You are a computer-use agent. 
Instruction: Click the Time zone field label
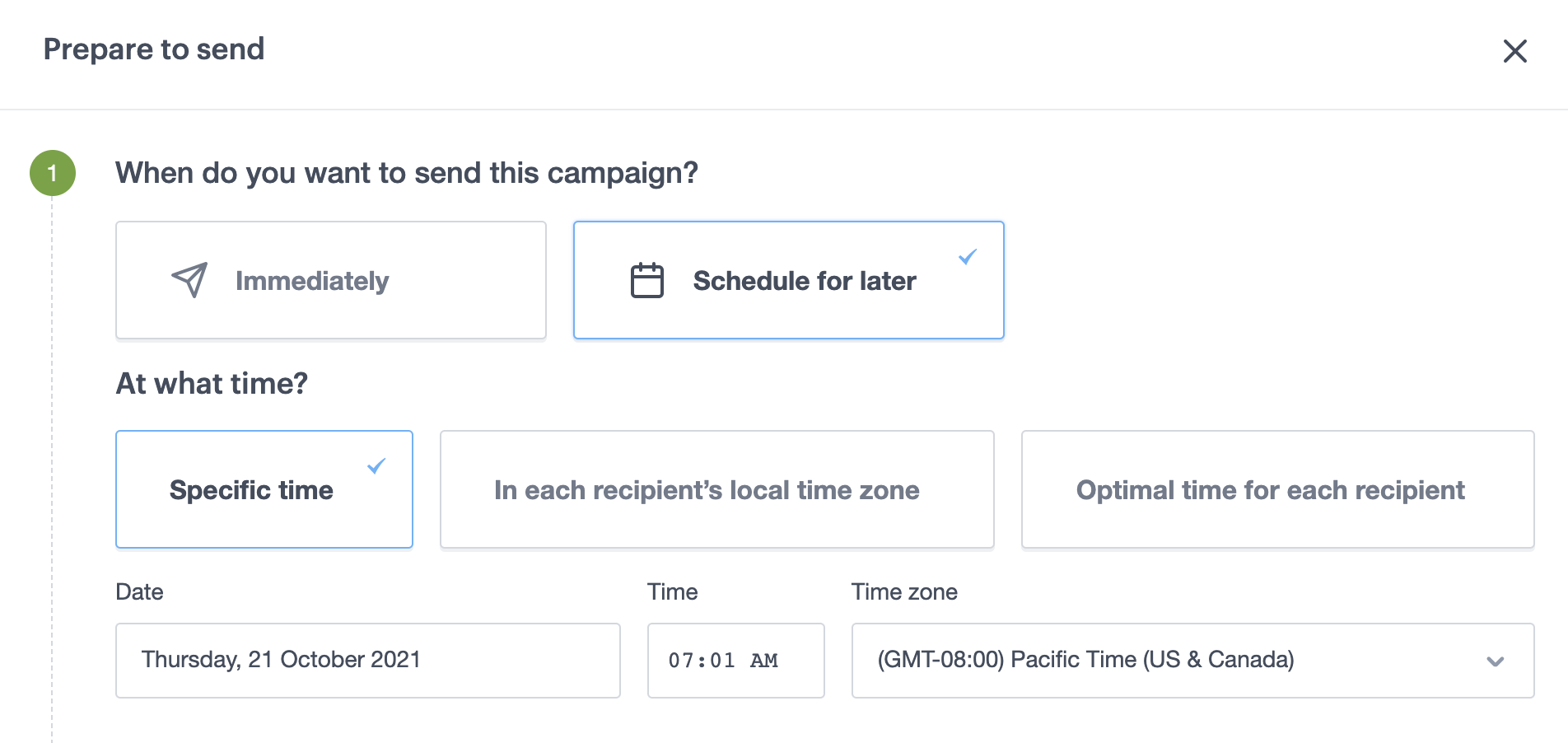(x=904, y=592)
